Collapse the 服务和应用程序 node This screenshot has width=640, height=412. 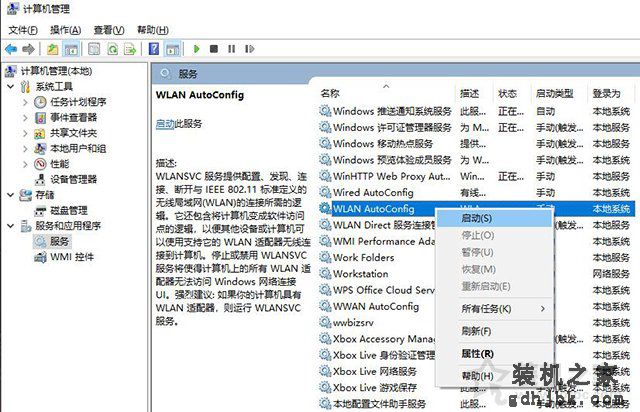[11, 226]
